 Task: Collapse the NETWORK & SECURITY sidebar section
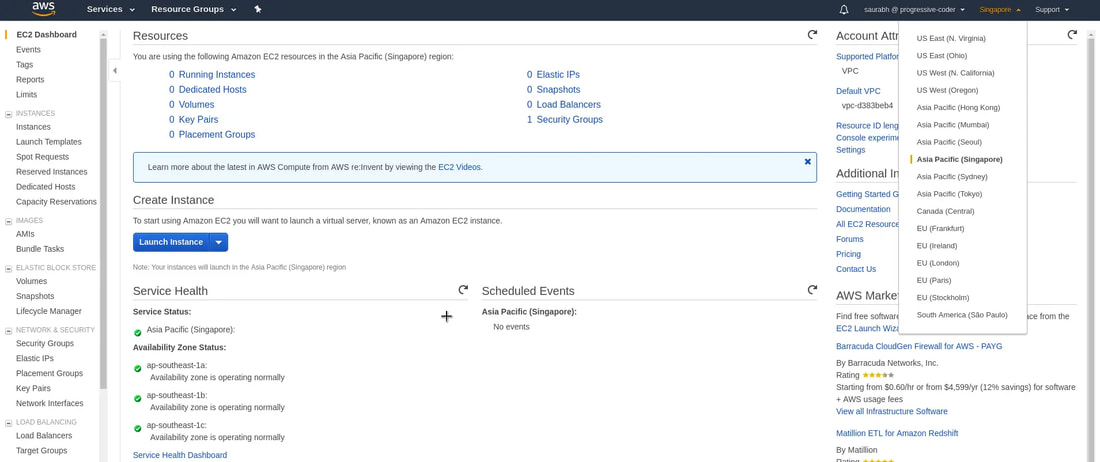click(9, 330)
